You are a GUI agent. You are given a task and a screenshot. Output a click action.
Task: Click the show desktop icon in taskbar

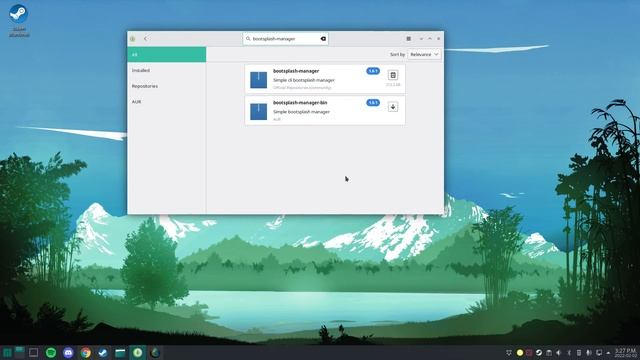coord(33,353)
